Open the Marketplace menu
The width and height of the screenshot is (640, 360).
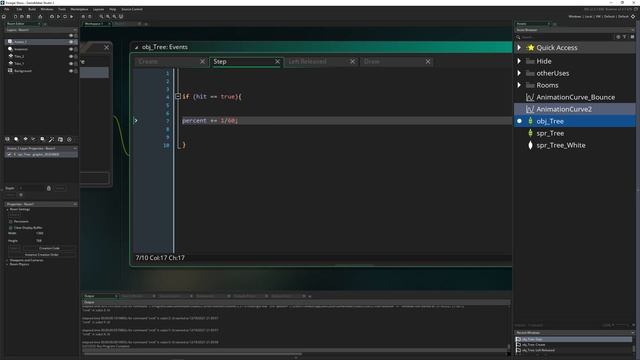pyautogui.click(x=79, y=9)
